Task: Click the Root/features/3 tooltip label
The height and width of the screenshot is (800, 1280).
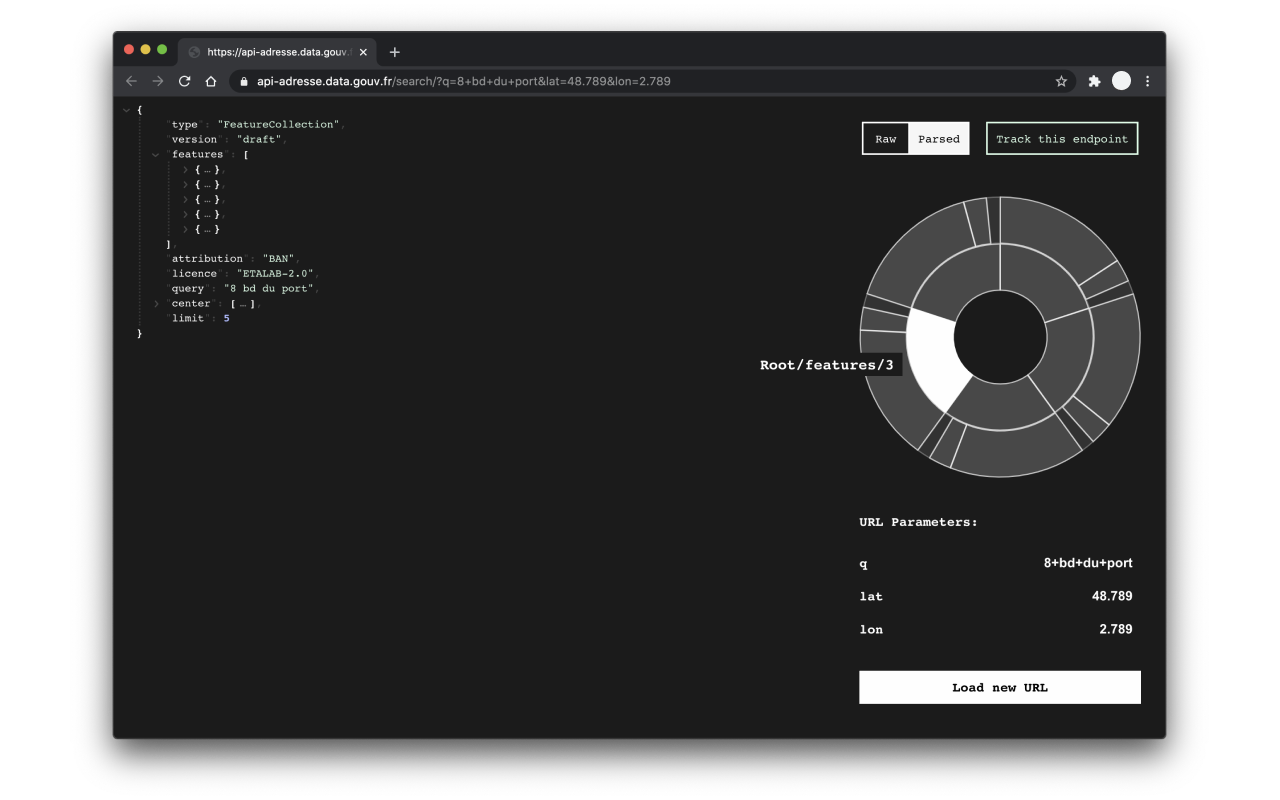Action: (827, 365)
